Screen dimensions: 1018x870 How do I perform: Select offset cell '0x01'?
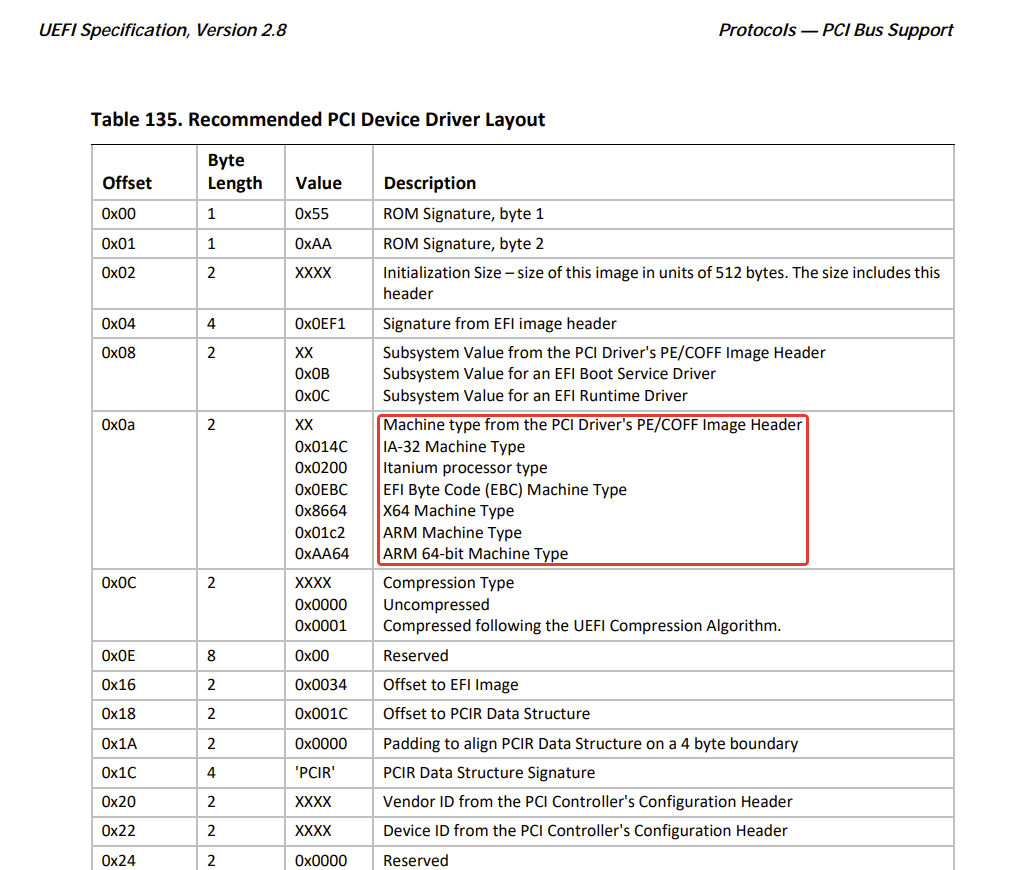pos(119,243)
